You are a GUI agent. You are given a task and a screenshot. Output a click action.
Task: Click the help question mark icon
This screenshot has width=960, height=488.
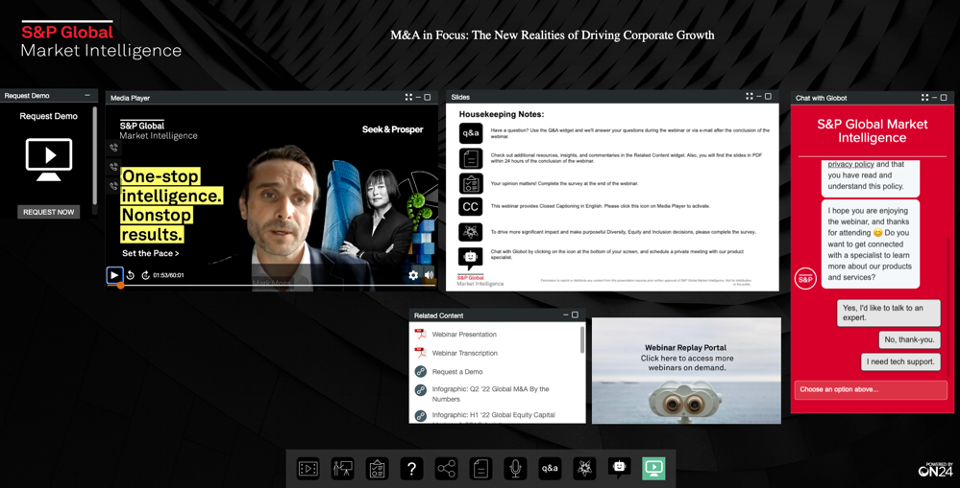(x=411, y=467)
